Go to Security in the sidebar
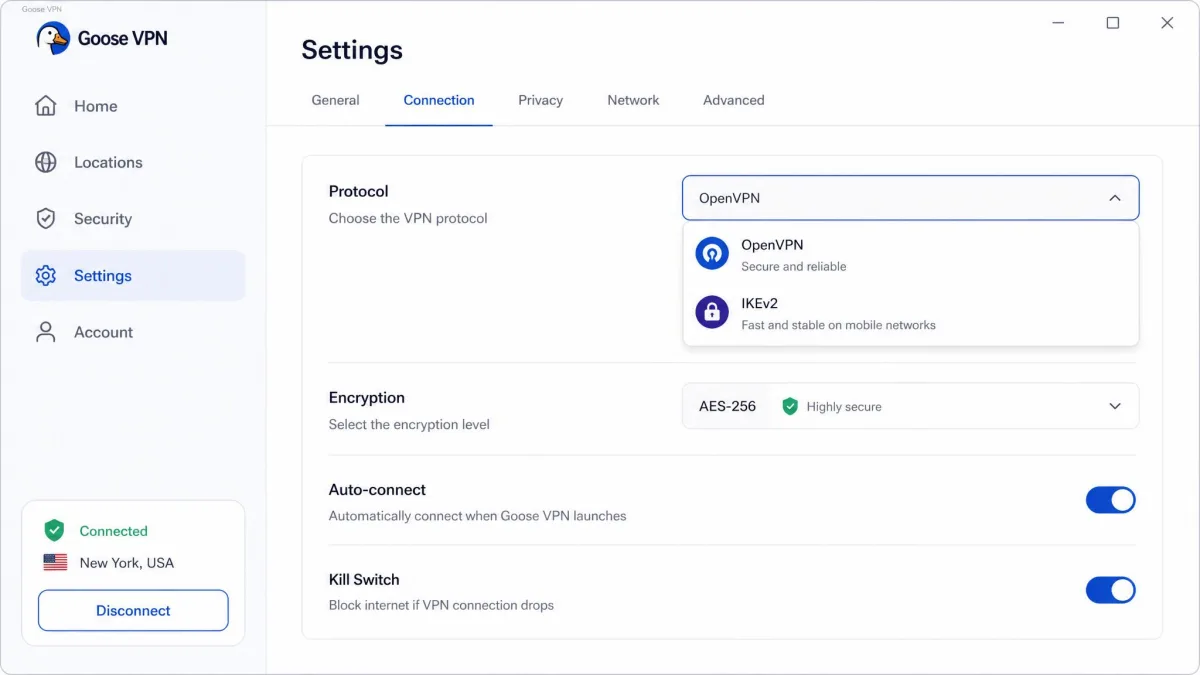Image resolution: width=1200 pixels, height=675 pixels. pos(133,219)
